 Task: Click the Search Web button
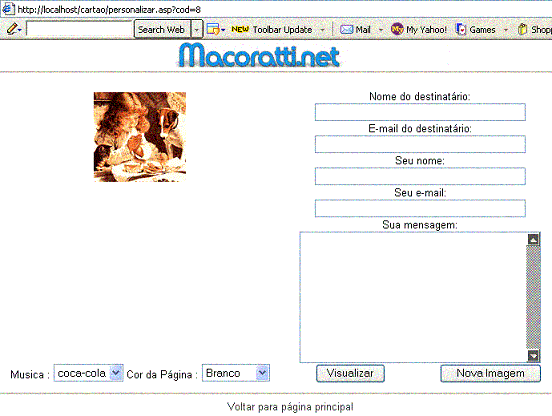[162, 30]
